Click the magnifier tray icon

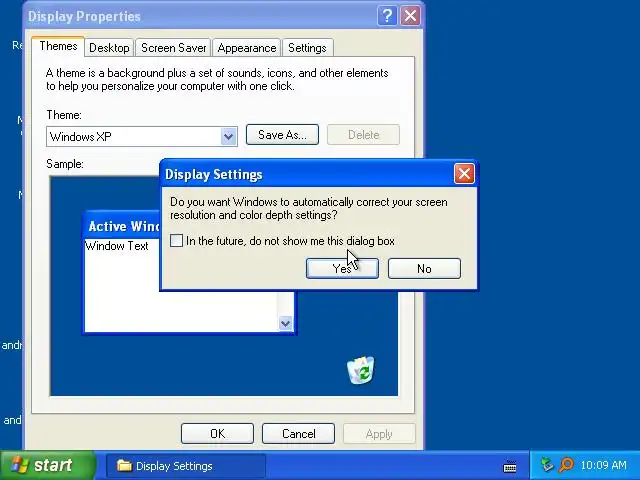567,465
